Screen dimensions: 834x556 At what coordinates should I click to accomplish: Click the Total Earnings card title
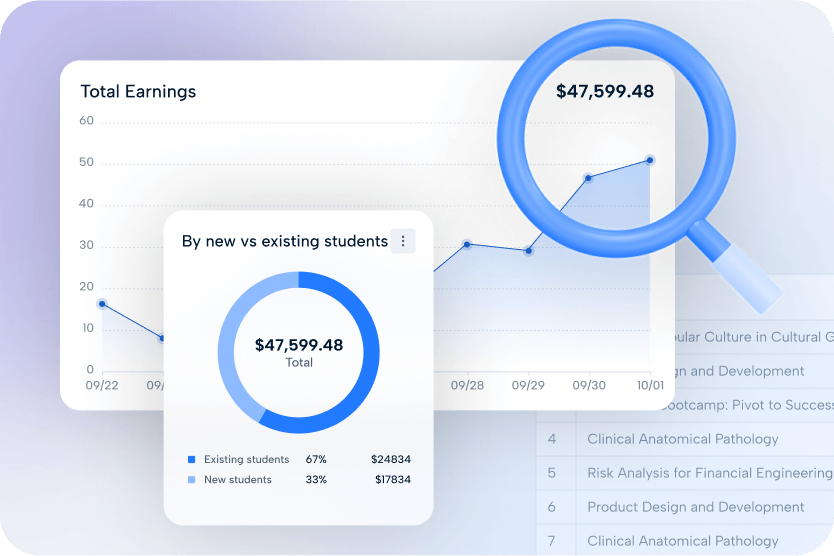coord(138,92)
